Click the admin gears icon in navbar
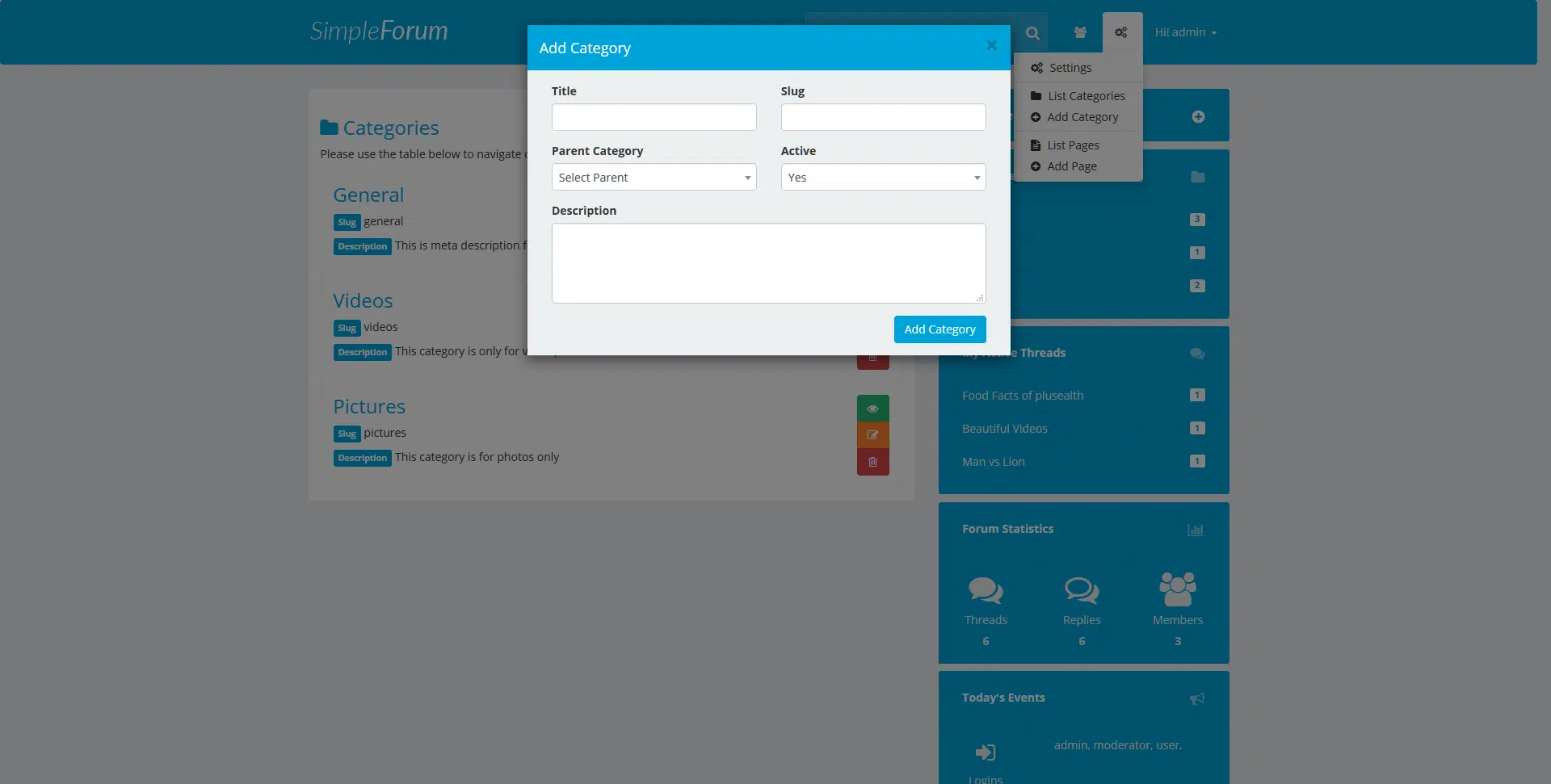1551x784 pixels. [x=1121, y=33]
